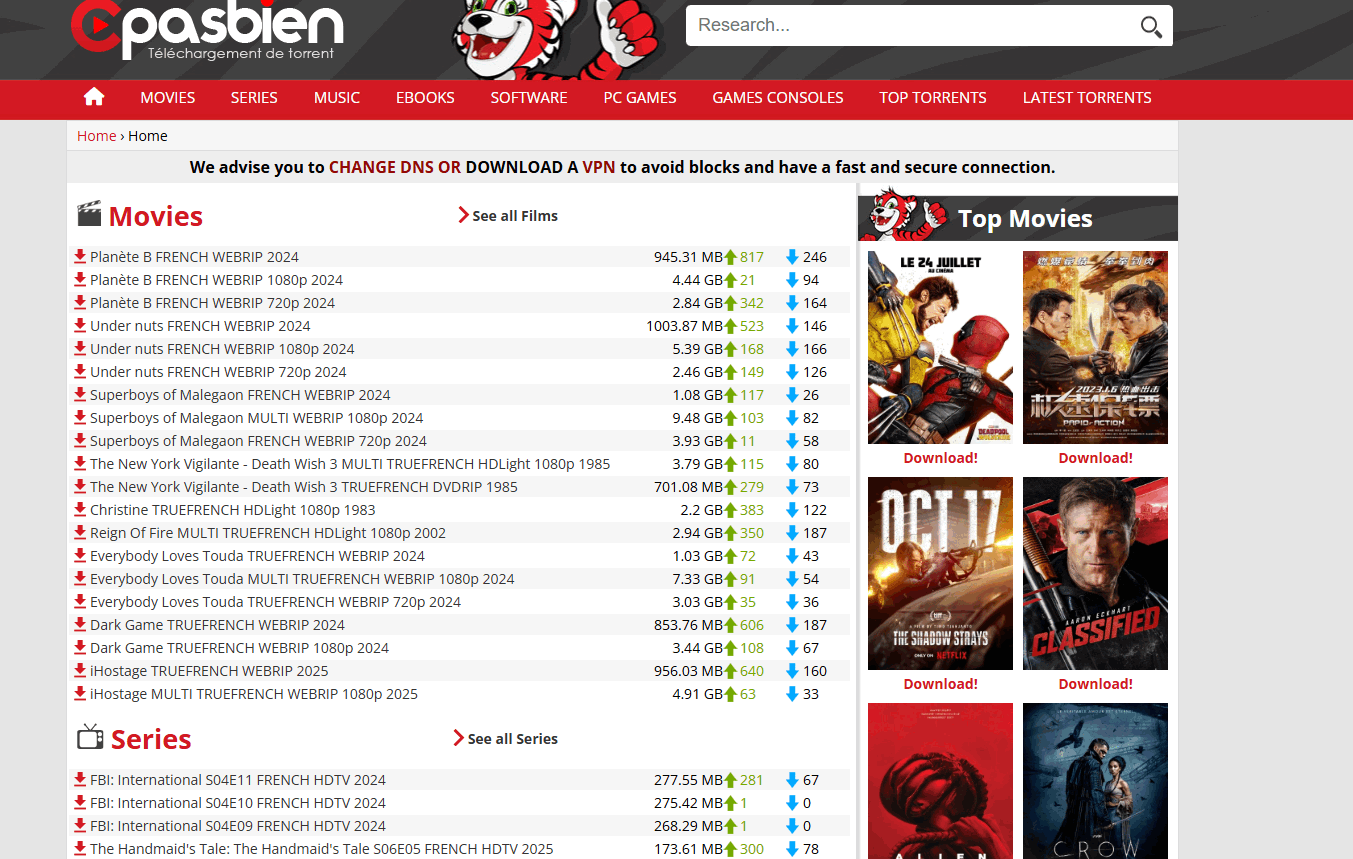The image size is (1353, 859).
Task: Click red chevron before See all Films
Action: point(463,215)
